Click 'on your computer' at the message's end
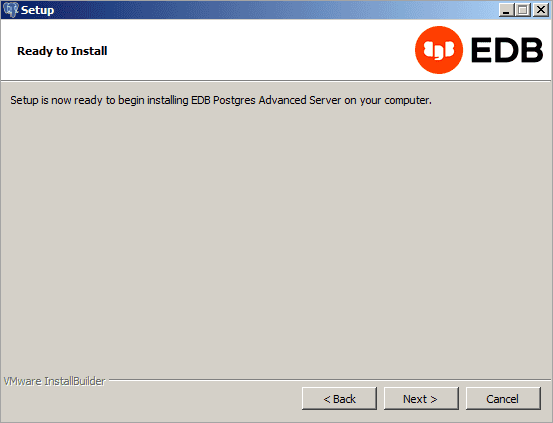 pos(388,100)
